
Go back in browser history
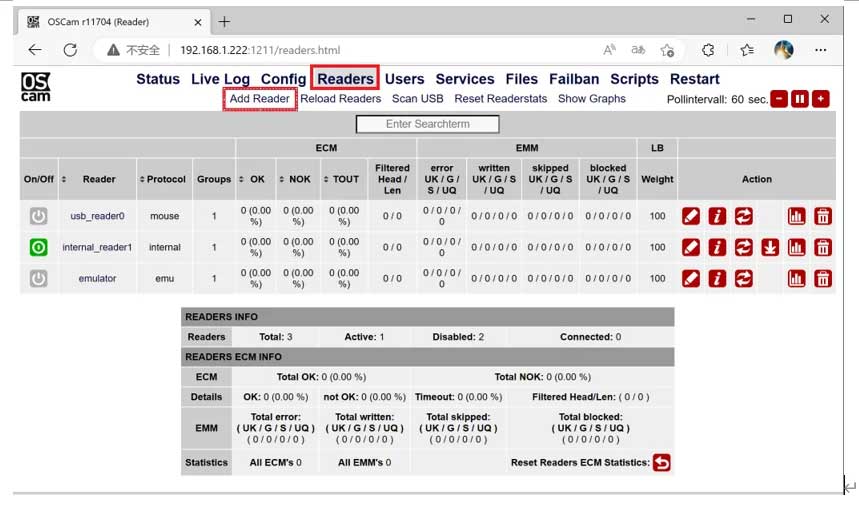[x=35, y=50]
